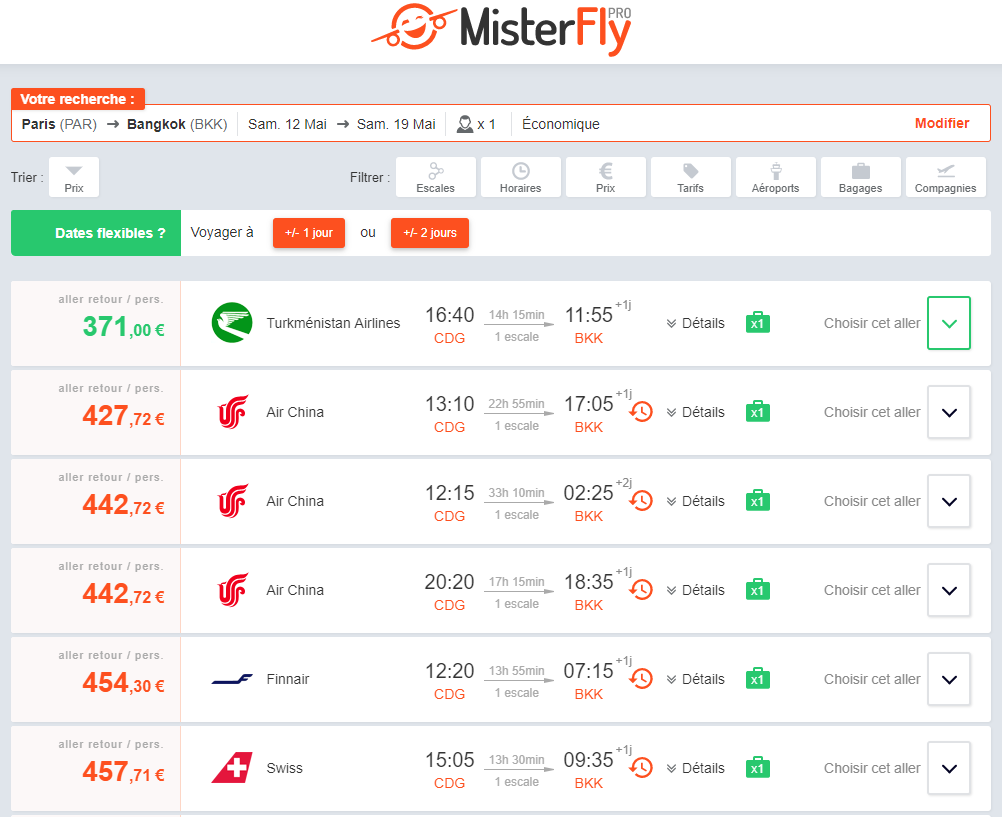This screenshot has height=817, width=1002.
Task: Click the baggage x1 icon for Finnair
Action: (x=758, y=678)
